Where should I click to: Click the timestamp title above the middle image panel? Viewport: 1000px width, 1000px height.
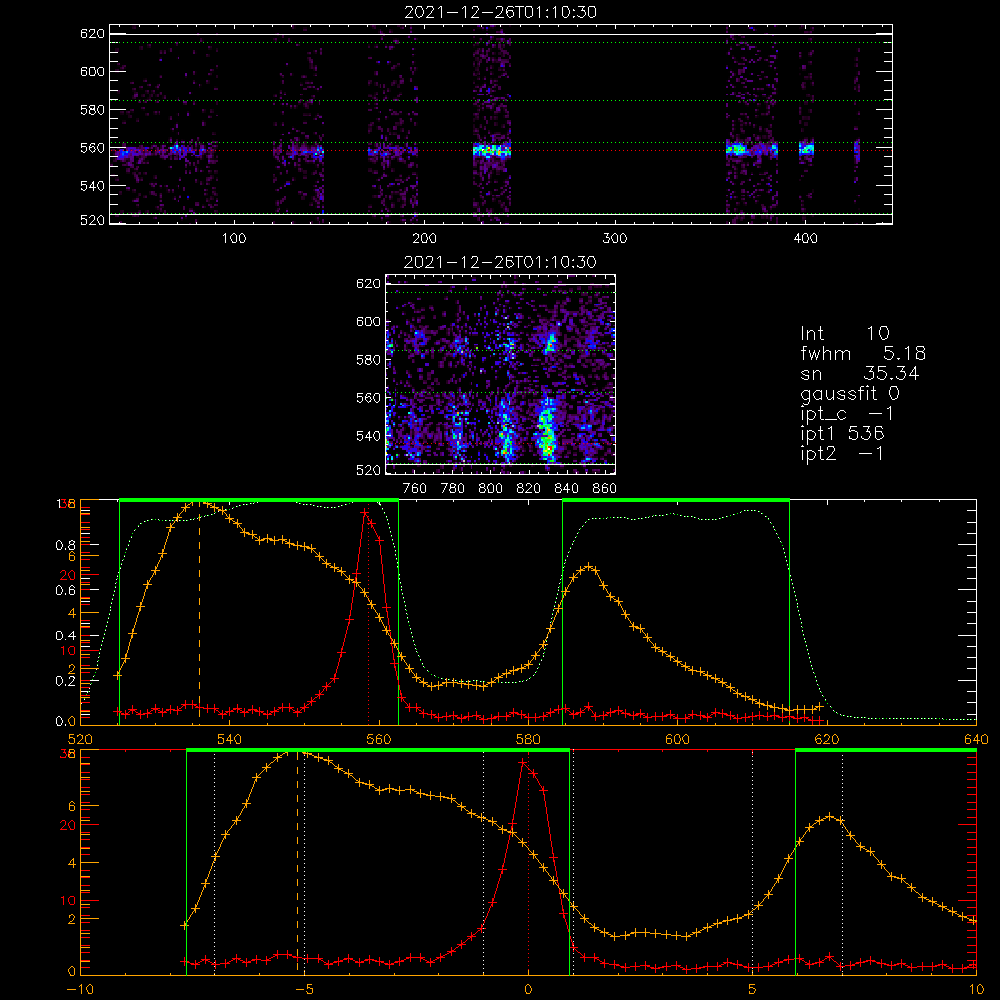(x=500, y=262)
